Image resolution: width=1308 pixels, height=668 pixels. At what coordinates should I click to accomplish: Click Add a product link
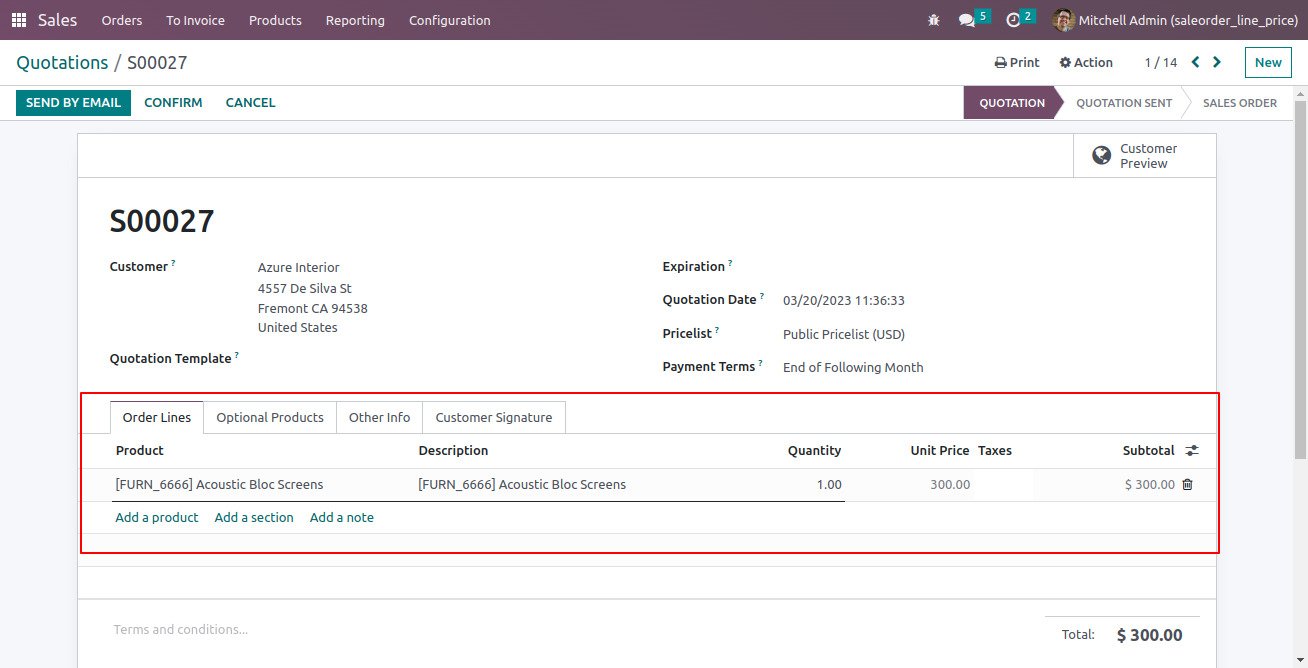pos(157,517)
